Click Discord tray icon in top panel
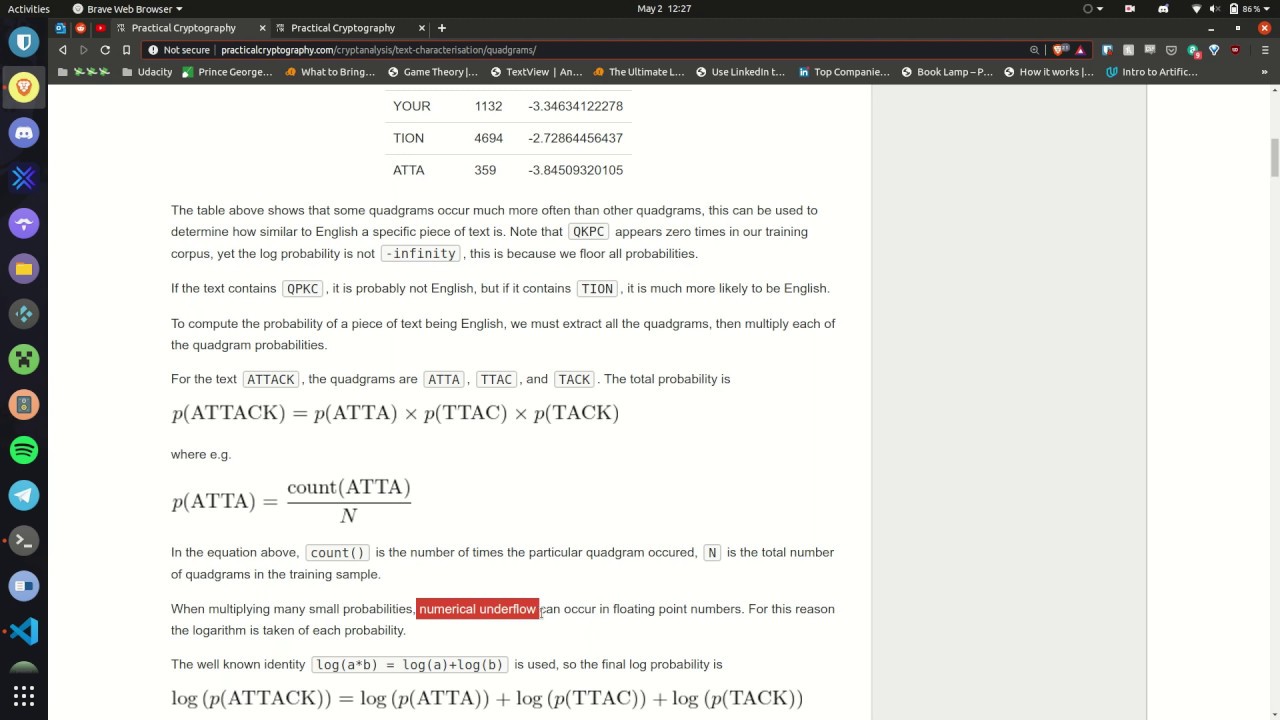Viewport: 1280px width, 720px height. 1163,9
